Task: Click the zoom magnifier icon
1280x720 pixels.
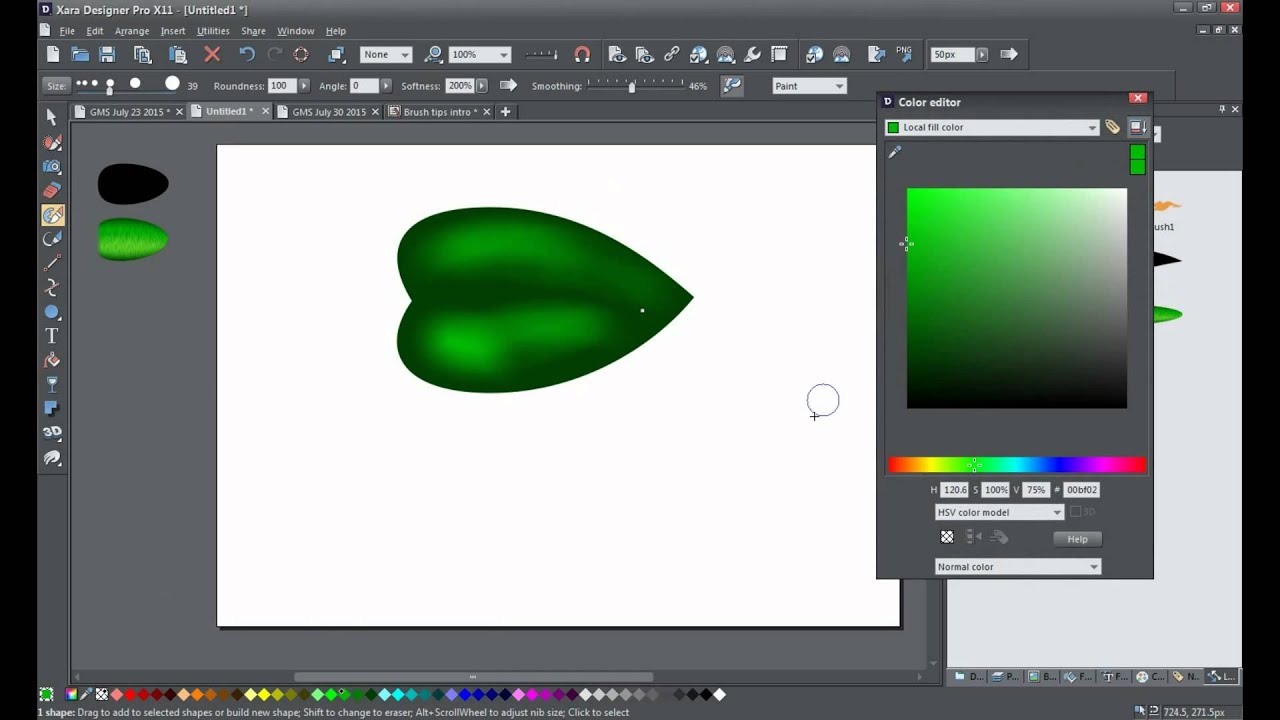Action: 433,55
